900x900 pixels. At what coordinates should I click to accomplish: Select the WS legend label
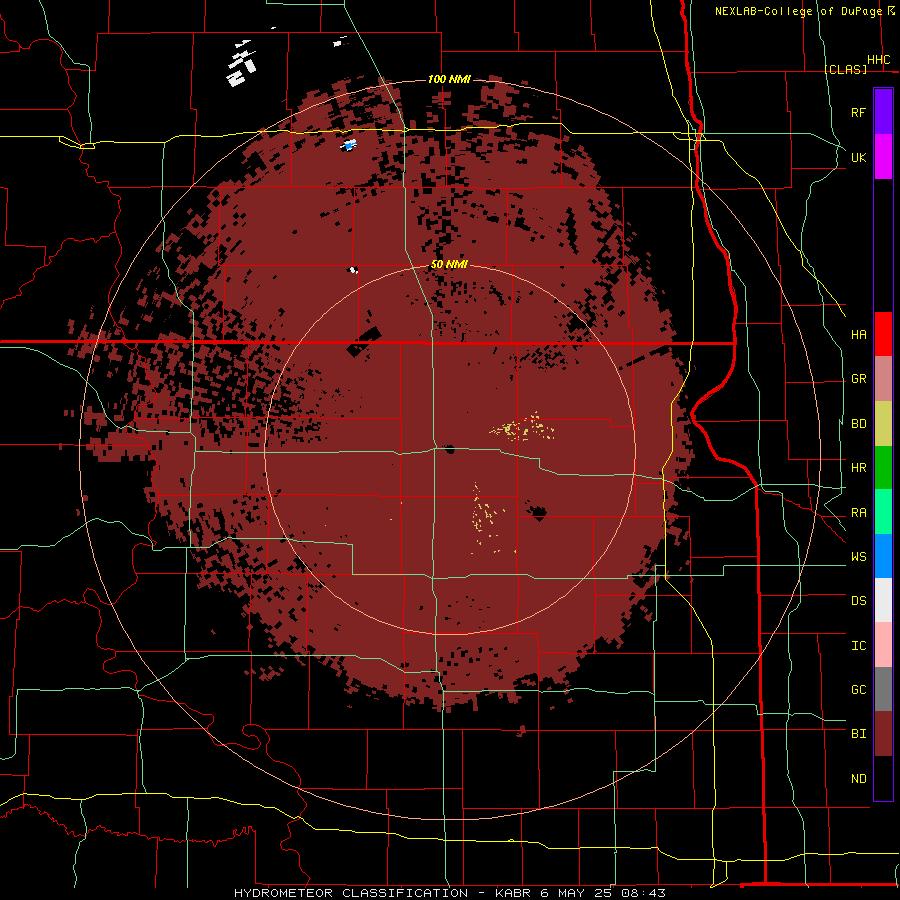(858, 556)
